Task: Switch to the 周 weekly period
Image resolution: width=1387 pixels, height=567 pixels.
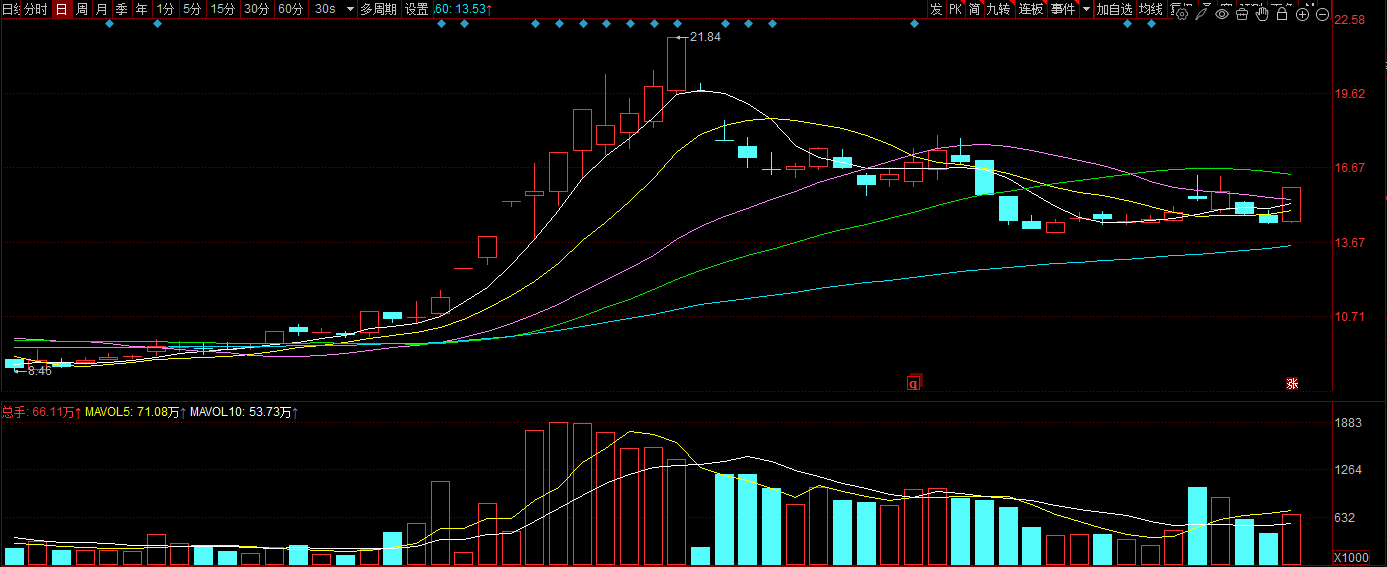Action: [x=82, y=9]
